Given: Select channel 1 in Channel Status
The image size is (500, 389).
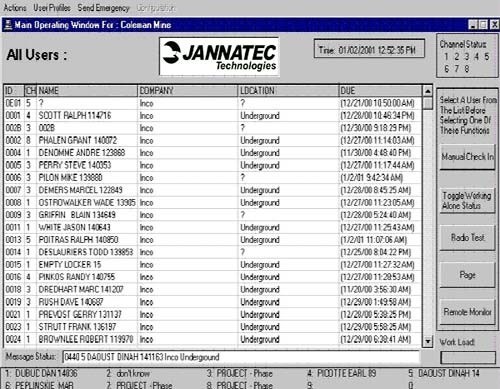Looking at the screenshot, I should click(x=446, y=57).
